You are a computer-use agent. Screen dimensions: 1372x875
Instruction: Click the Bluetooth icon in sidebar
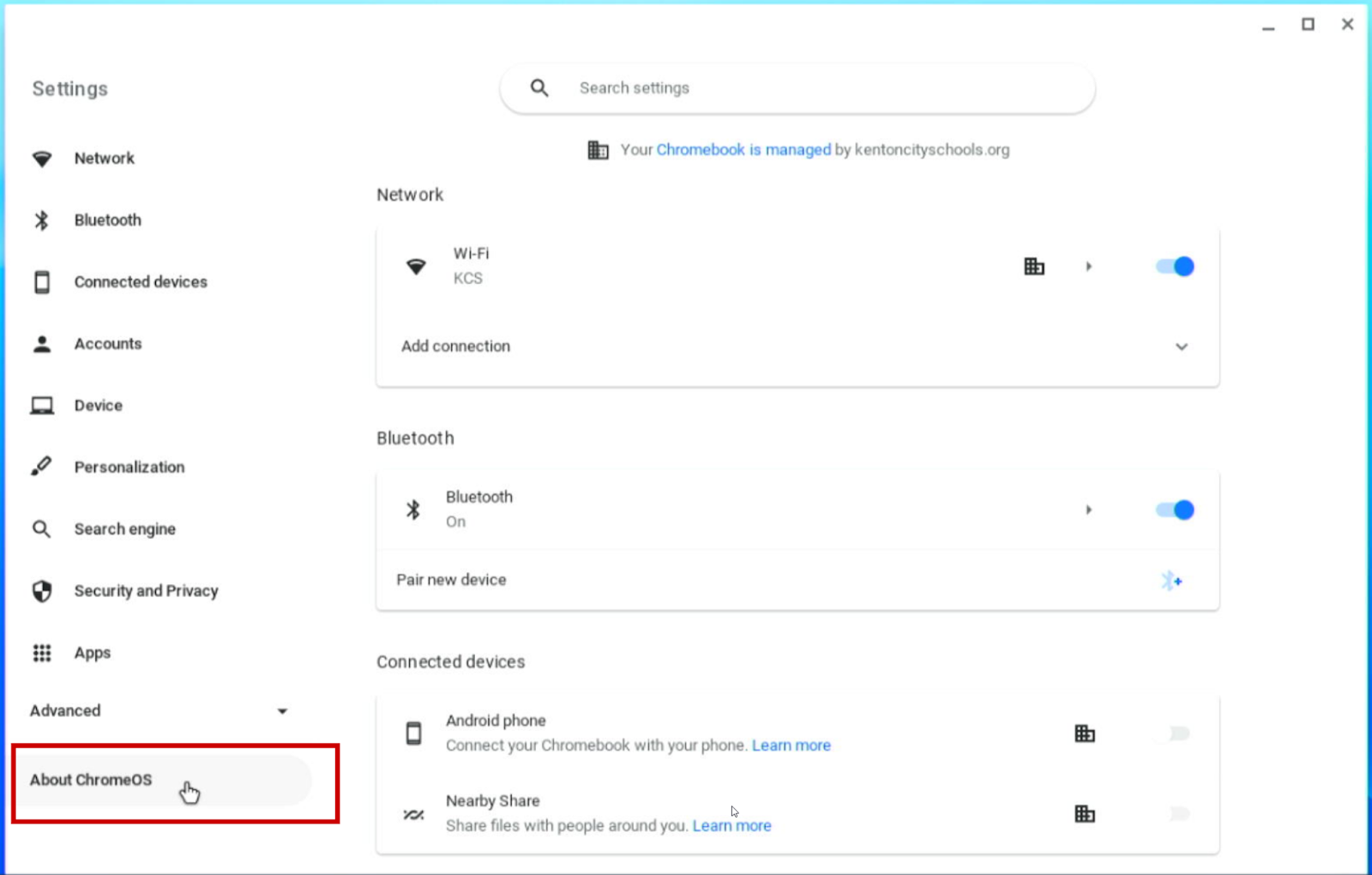pyautogui.click(x=42, y=220)
